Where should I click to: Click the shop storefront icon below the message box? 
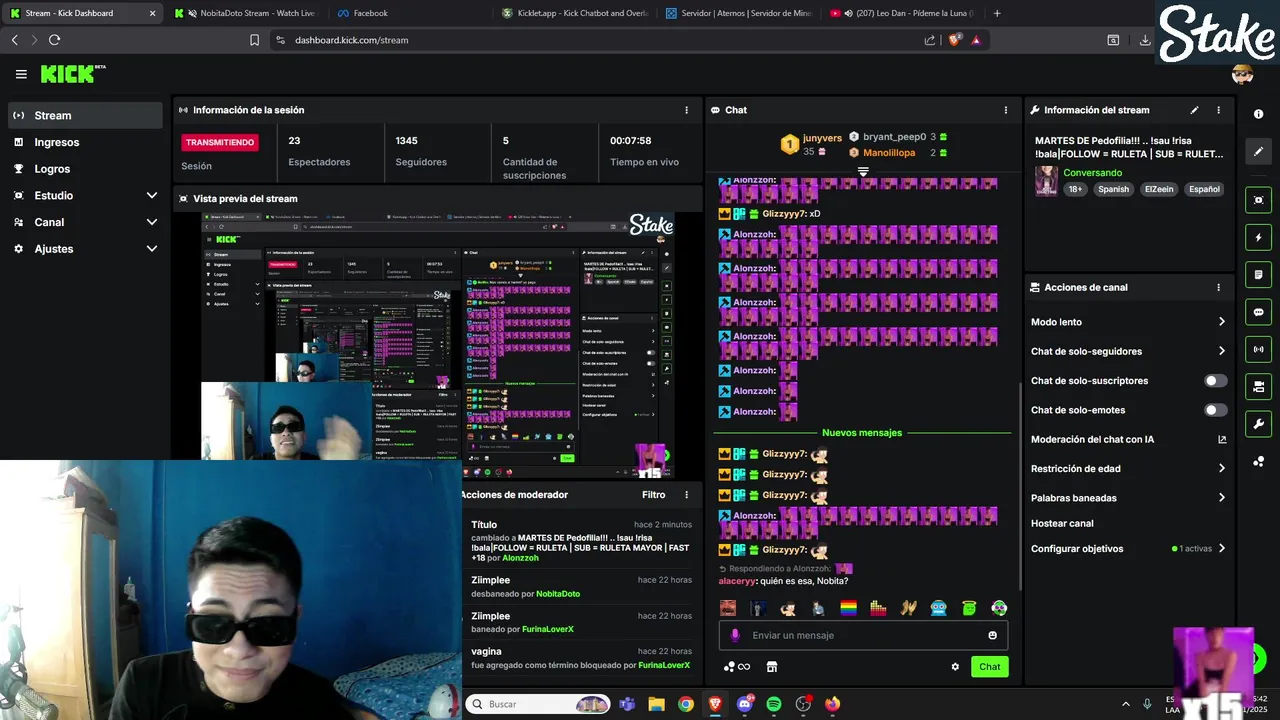tap(772, 667)
